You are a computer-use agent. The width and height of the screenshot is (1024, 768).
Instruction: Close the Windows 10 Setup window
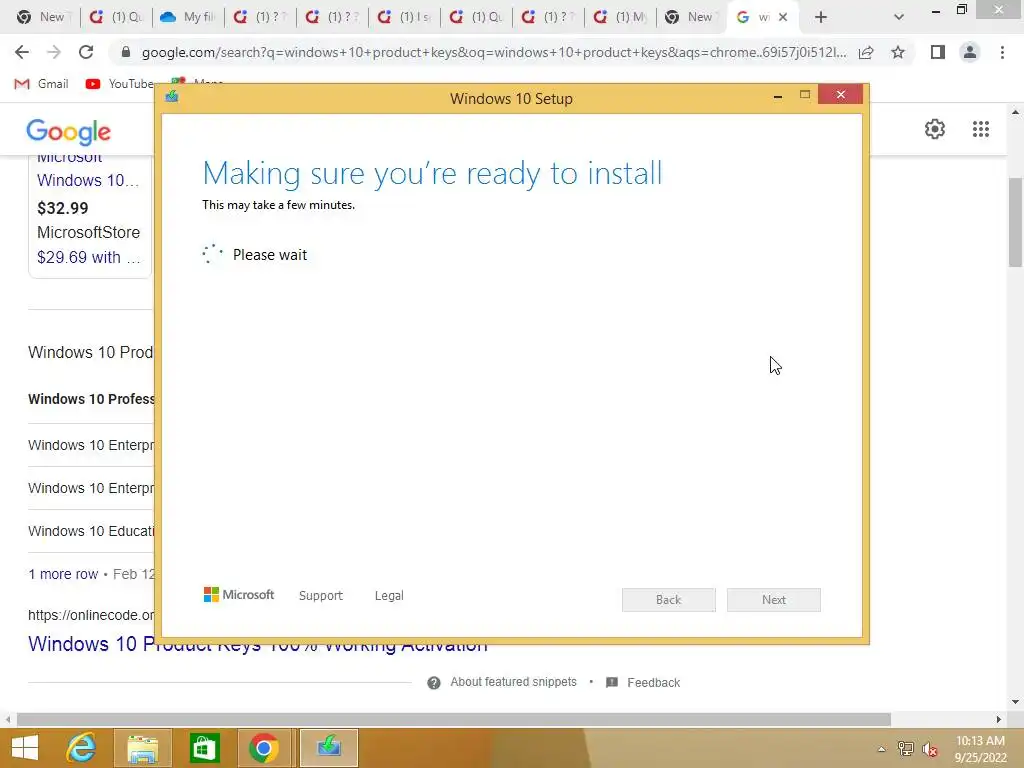(840, 95)
